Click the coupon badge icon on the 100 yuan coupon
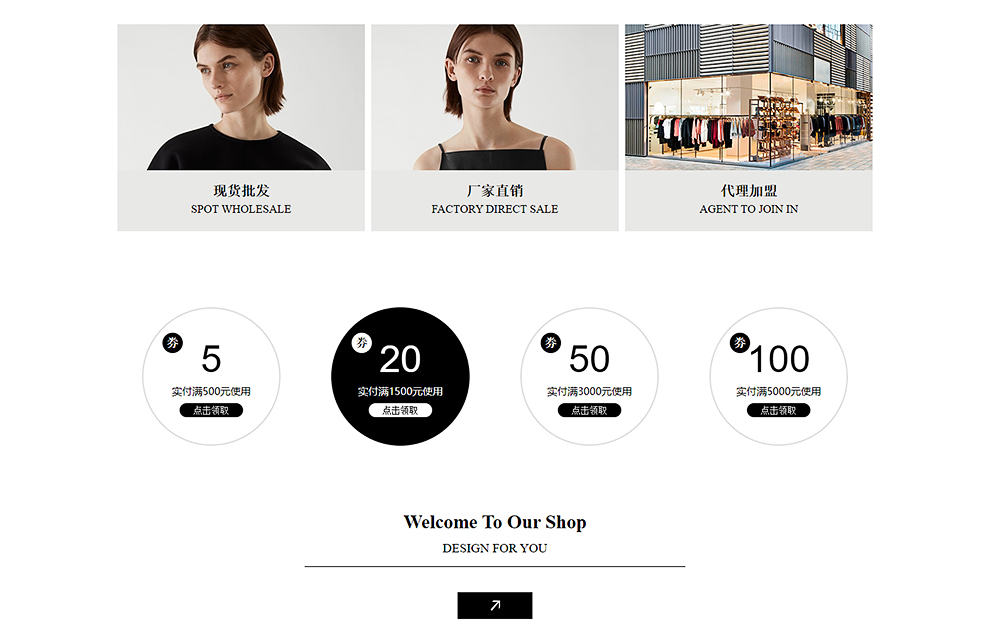990x641 pixels. (x=740, y=343)
